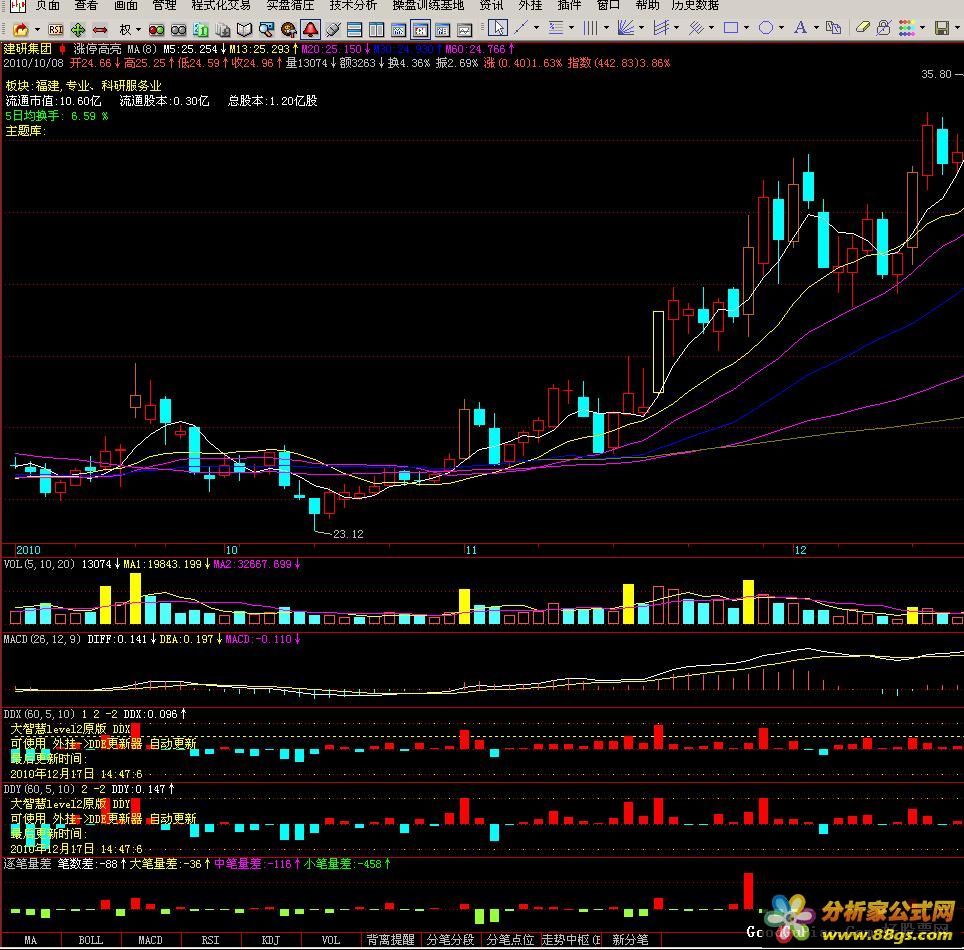964x950 pixels.
Task: Click the month 11 marker on timeline
Action: (x=471, y=550)
